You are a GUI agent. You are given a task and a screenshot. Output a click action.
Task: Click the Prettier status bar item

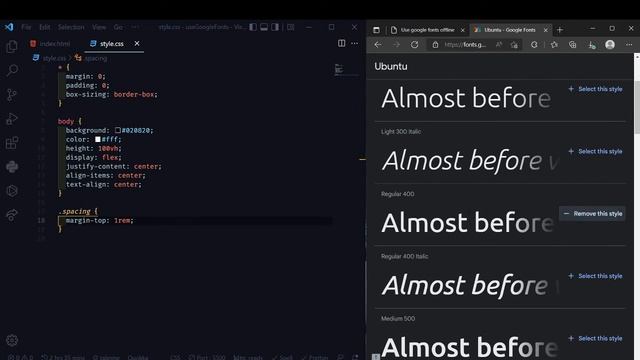click(315, 357)
